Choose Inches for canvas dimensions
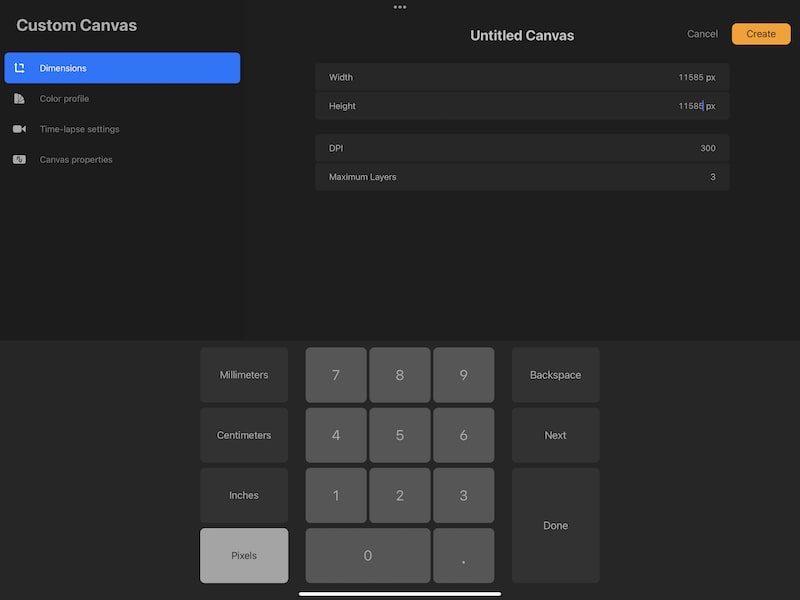Image resolution: width=800 pixels, height=600 pixels. coord(243,494)
